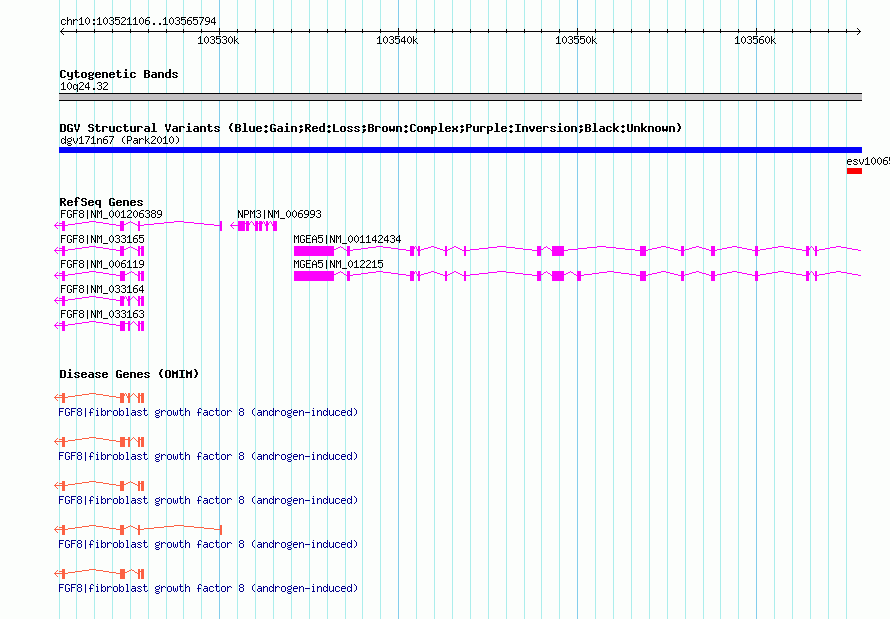Image resolution: width=890 pixels, height=619 pixels.
Task: Click the Cytogenetic Bands track title
Action: (x=119, y=74)
